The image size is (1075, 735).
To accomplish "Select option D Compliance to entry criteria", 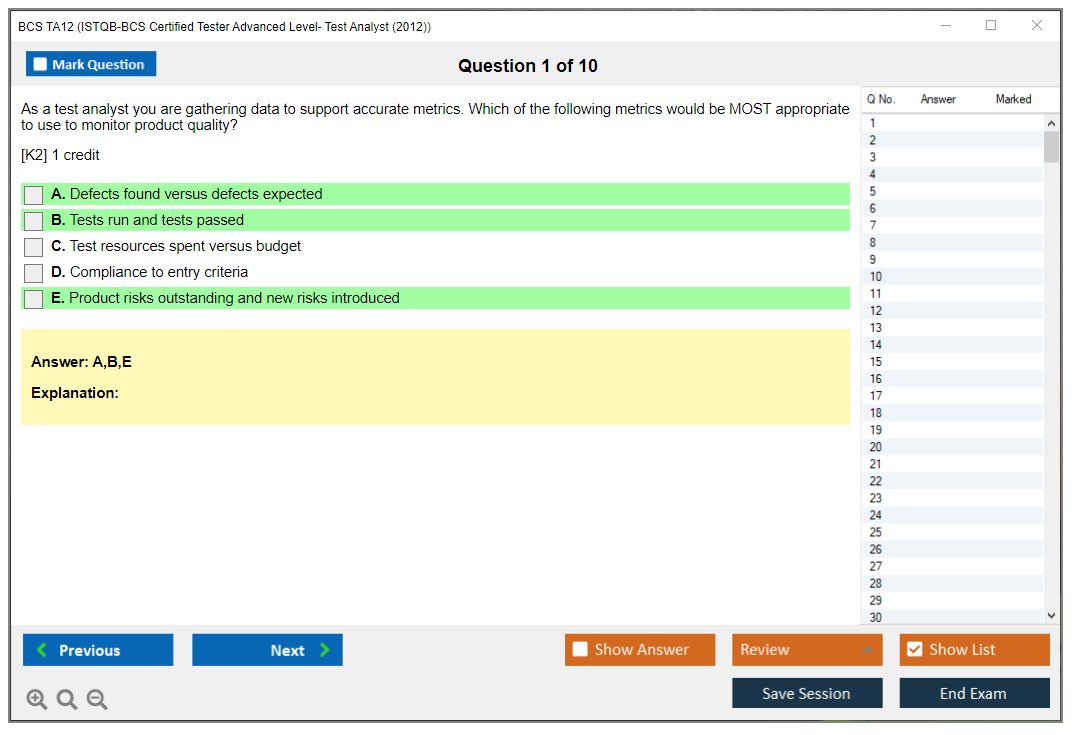I will pyautogui.click(x=33, y=273).
